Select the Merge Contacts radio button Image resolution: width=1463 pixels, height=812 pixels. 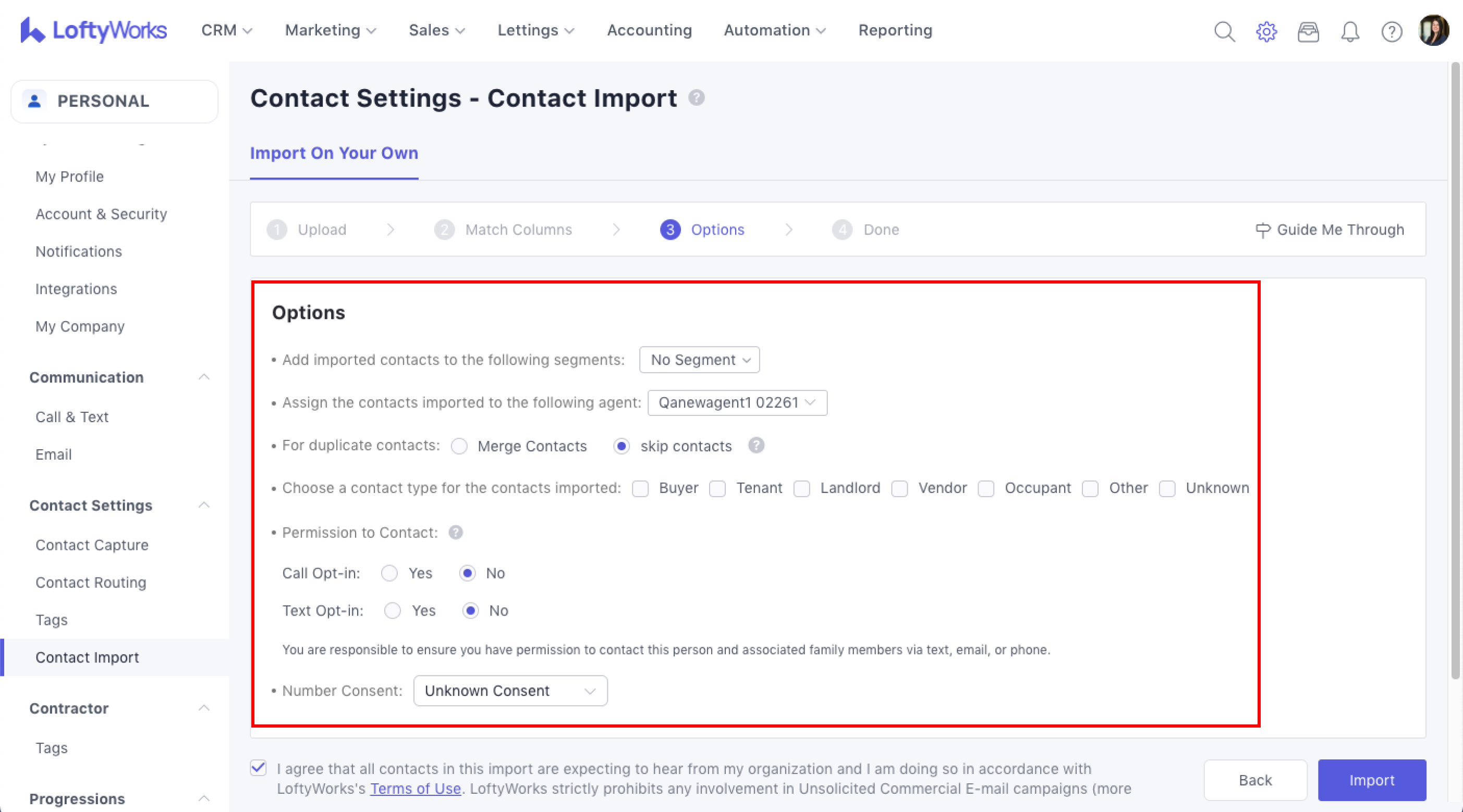tap(459, 446)
